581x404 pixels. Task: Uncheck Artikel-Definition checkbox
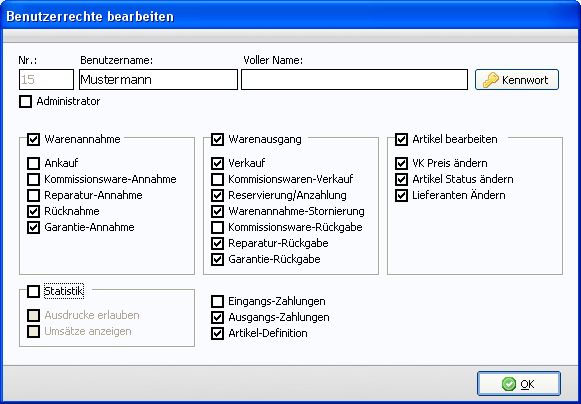pos(218,333)
